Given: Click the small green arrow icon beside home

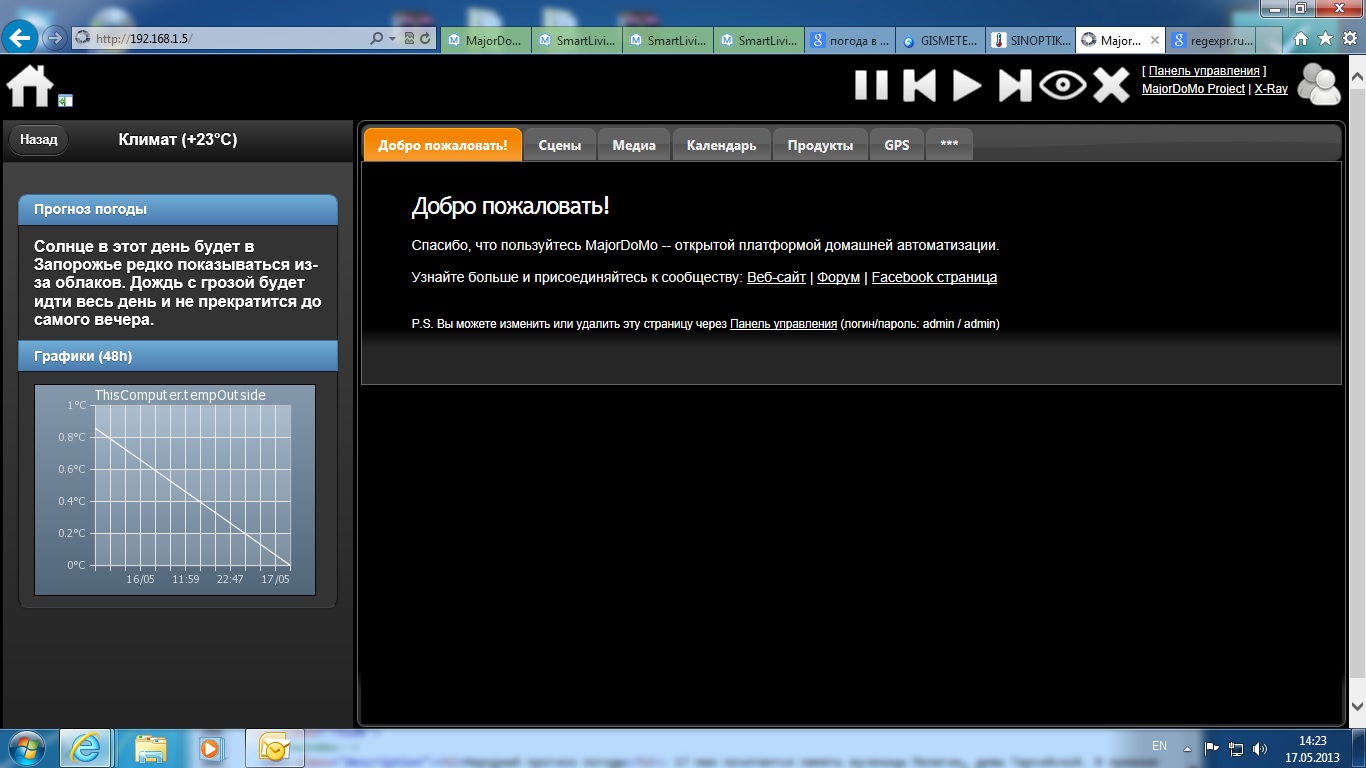Looking at the screenshot, I should tap(65, 100).
